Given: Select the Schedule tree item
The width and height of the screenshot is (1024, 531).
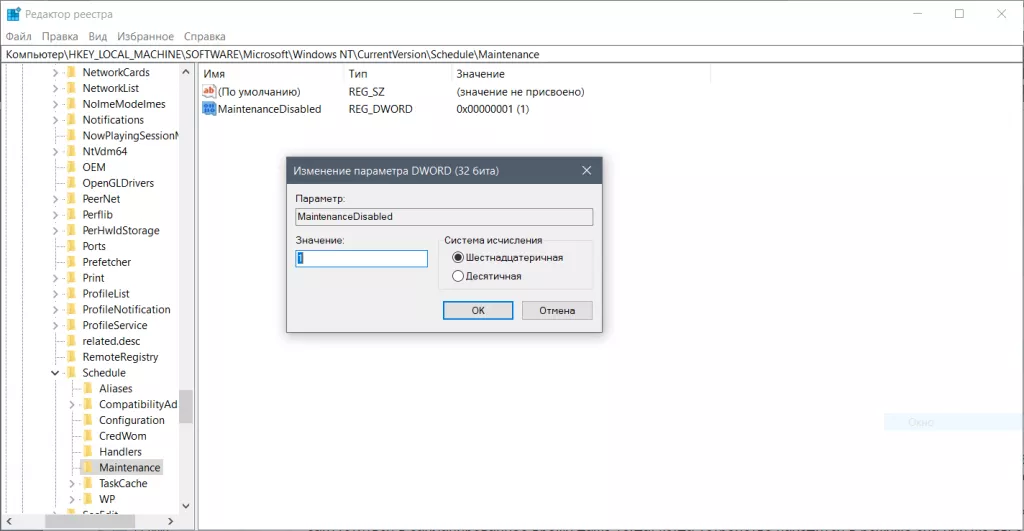Looking at the screenshot, I should pyautogui.click(x=104, y=373).
